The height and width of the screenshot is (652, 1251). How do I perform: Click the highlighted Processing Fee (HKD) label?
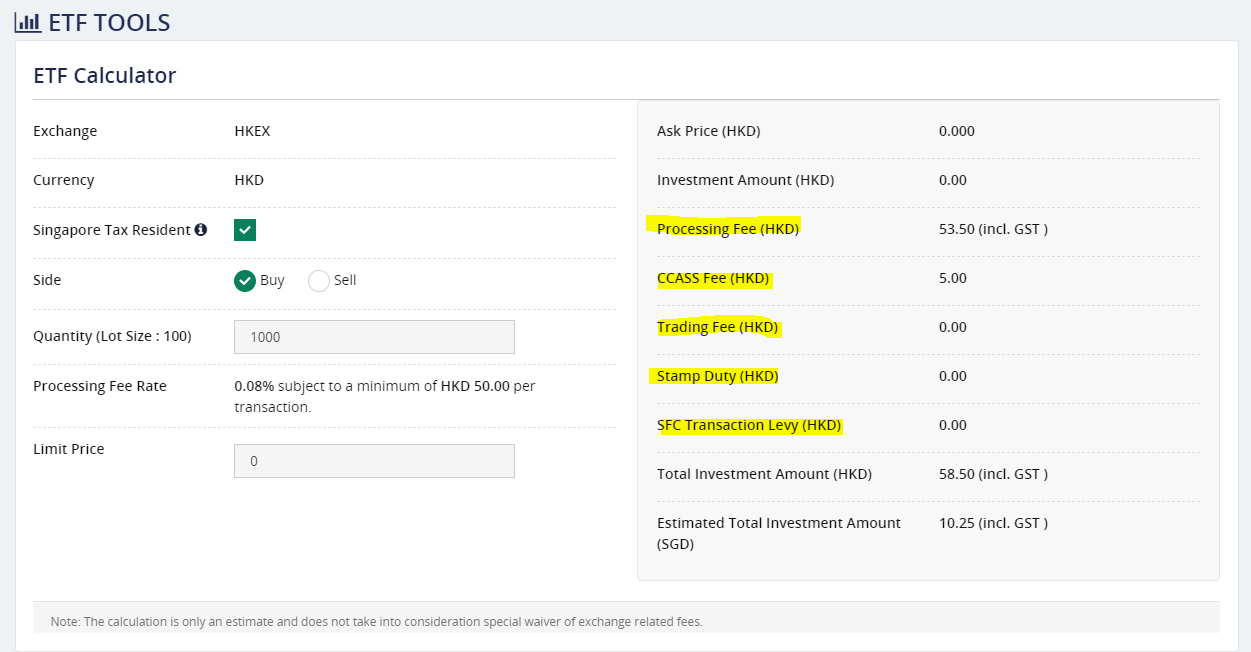coord(728,229)
